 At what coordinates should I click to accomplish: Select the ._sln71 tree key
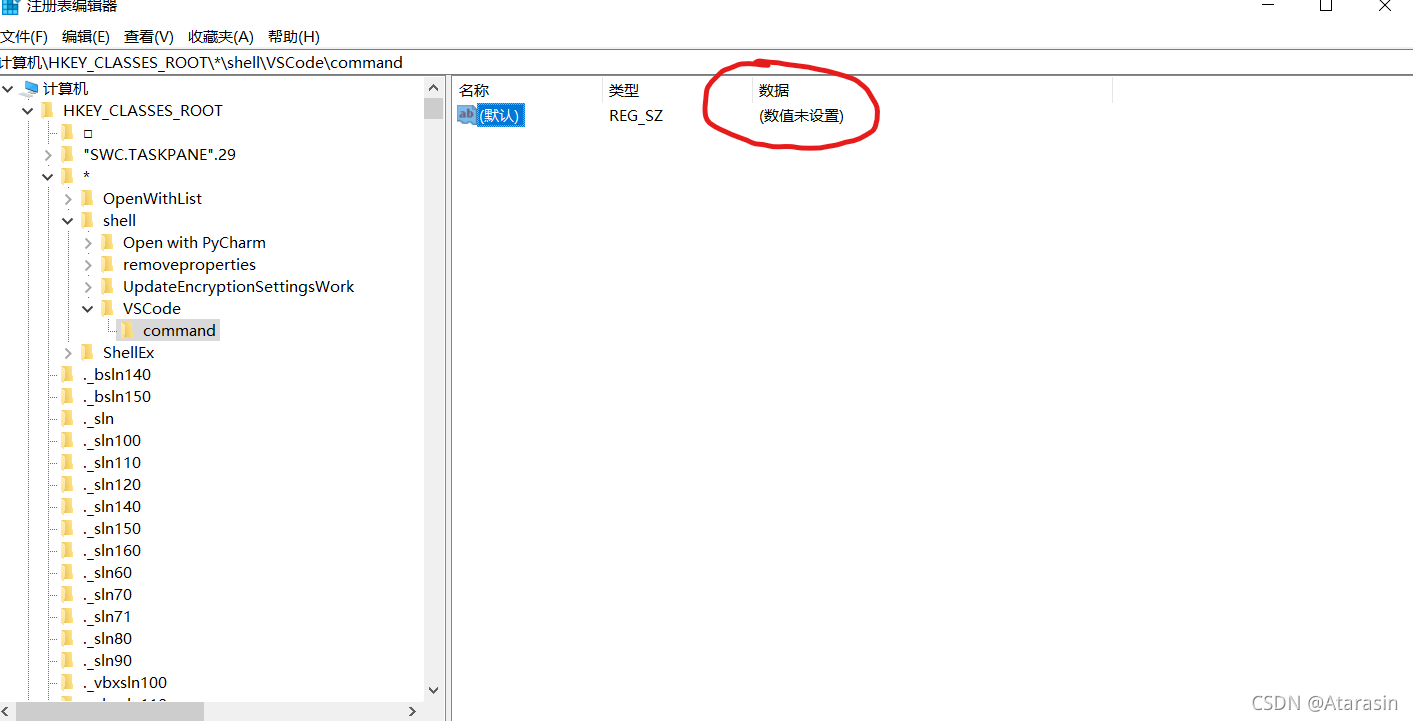tap(108, 617)
